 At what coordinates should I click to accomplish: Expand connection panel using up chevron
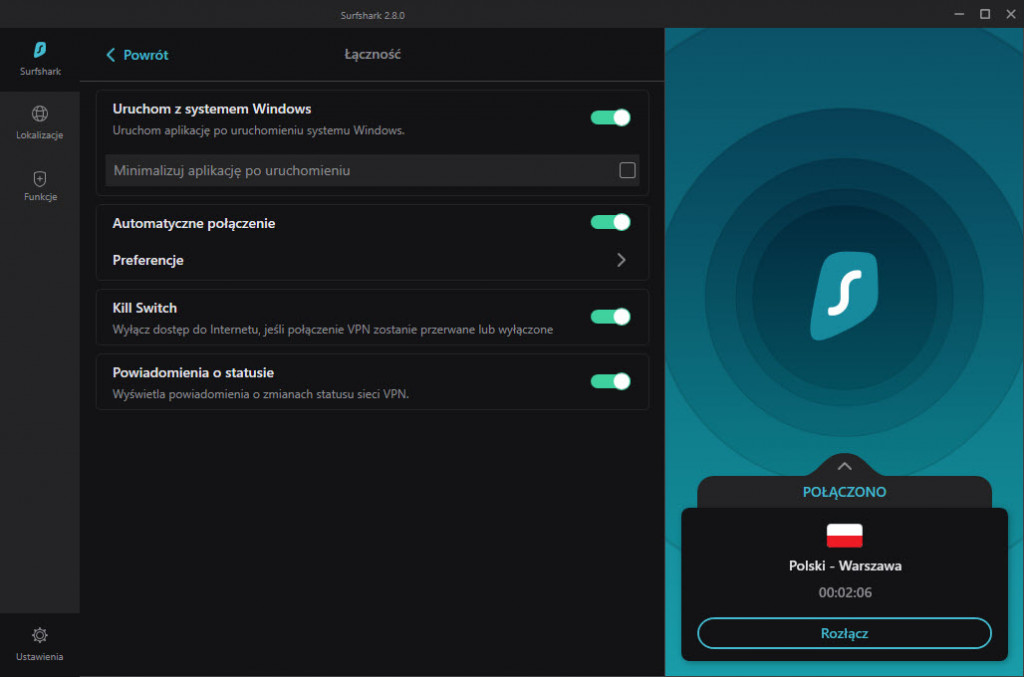(844, 466)
